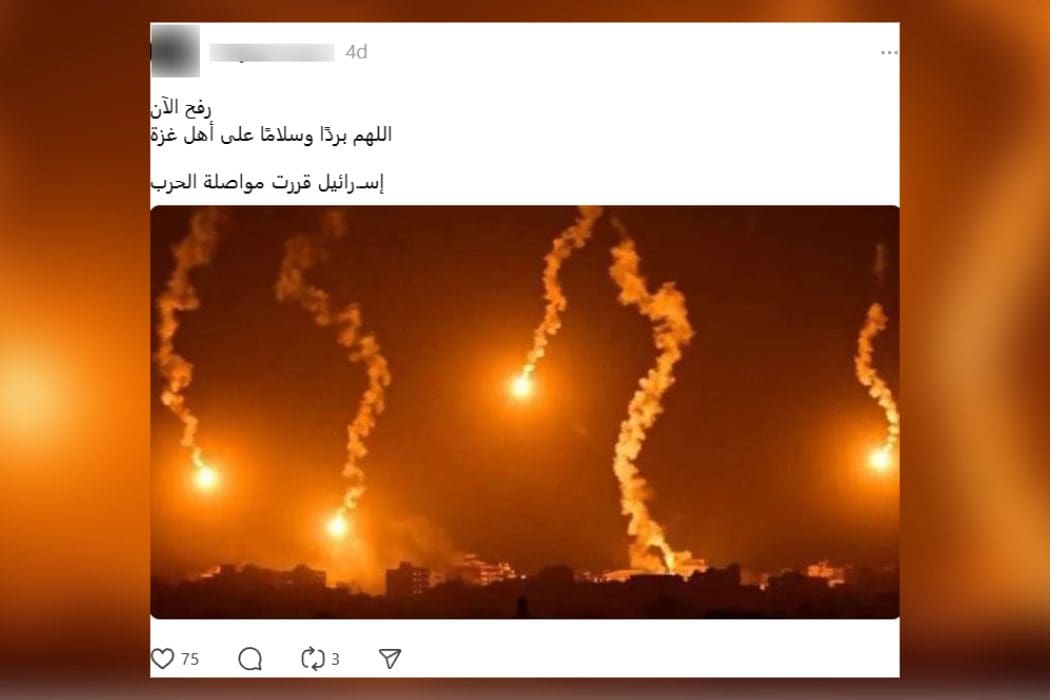Click the city skyline silhouette in the photo
This screenshot has width=1050, height=700.
[x=525, y=589]
